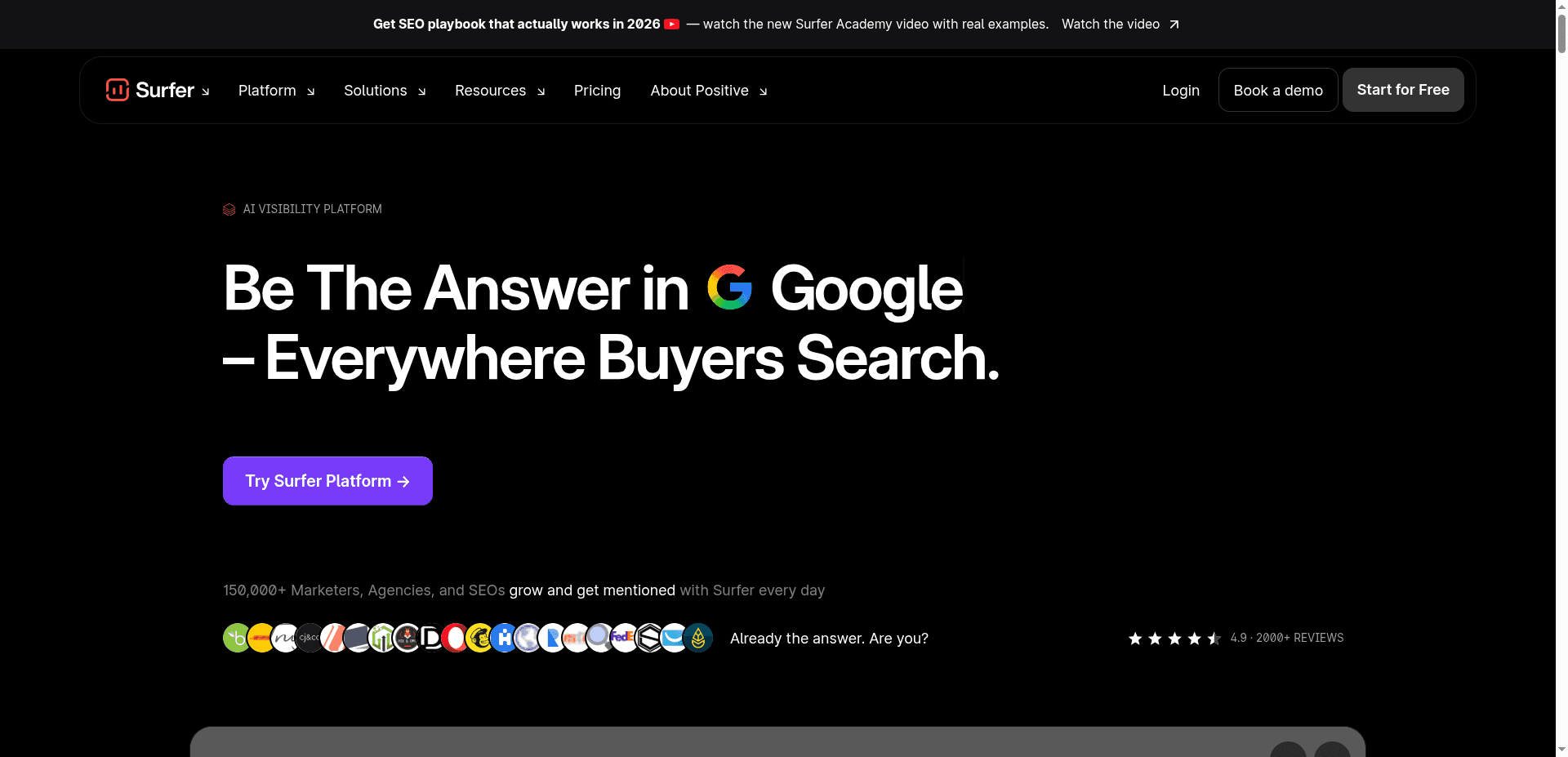
Task: Click the Google G logo in the headline
Action: (729, 287)
